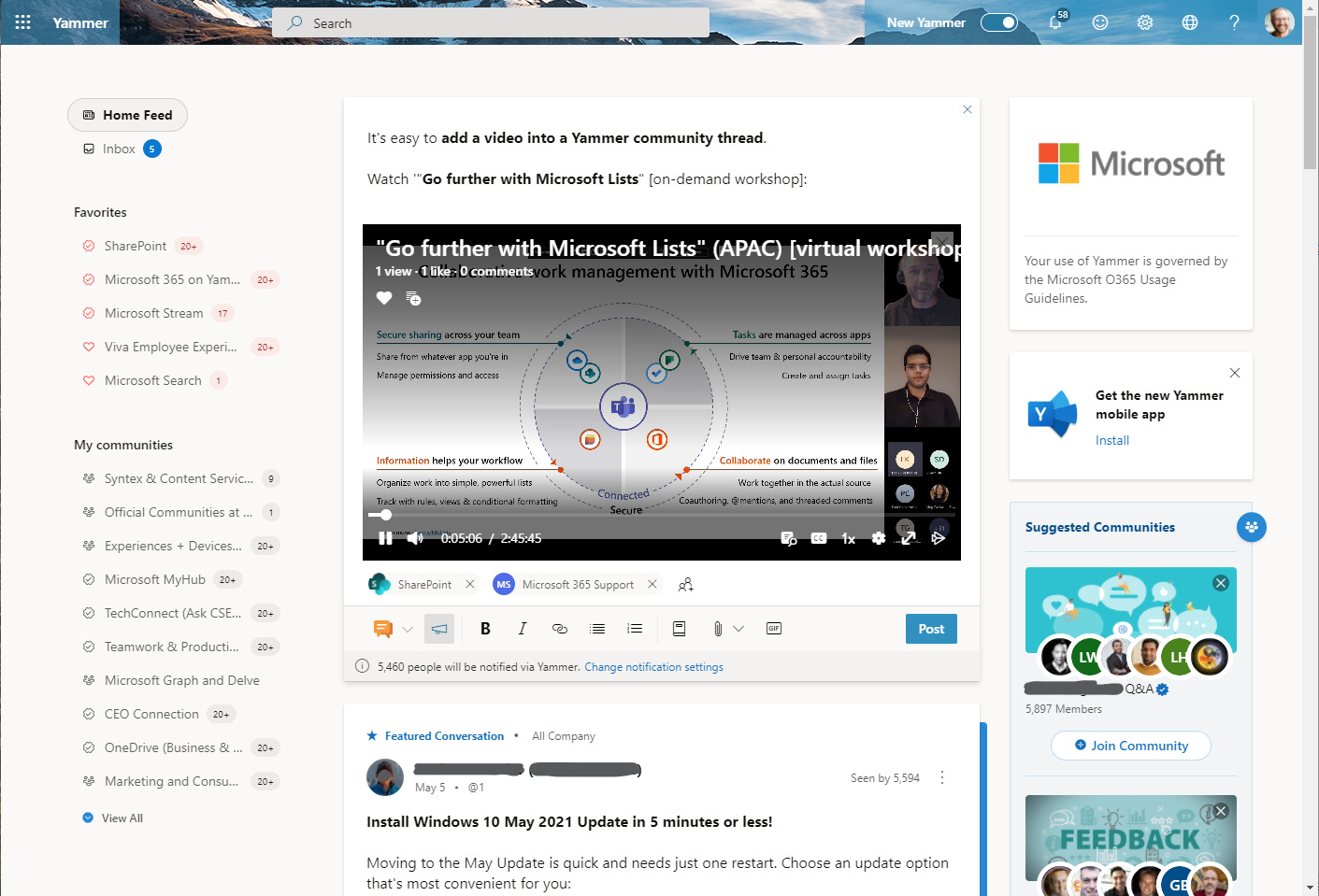This screenshot has width=1319, height=896.
Task: Switch the video to full screen
Action: click(908, 538)
